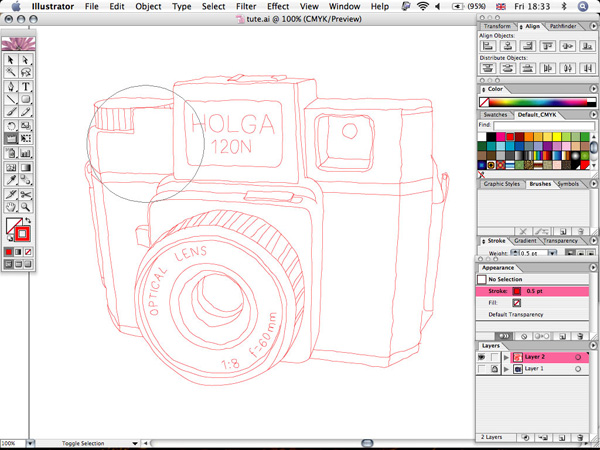
Task: Expand Layer 1 disclosure triangle
Action: click(x=506, y=369)
